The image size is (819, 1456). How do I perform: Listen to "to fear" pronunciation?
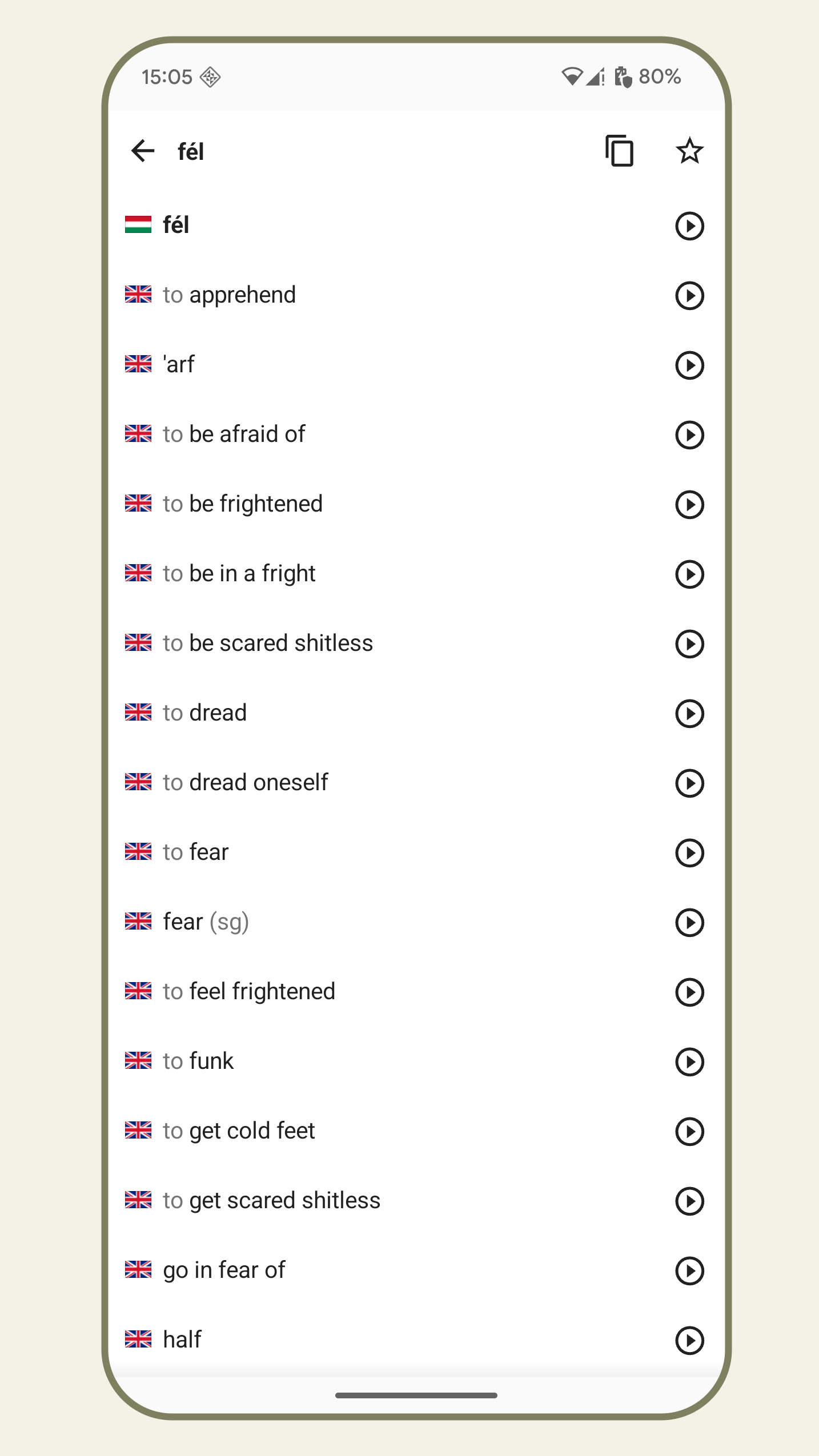click(x=689, y=852)
